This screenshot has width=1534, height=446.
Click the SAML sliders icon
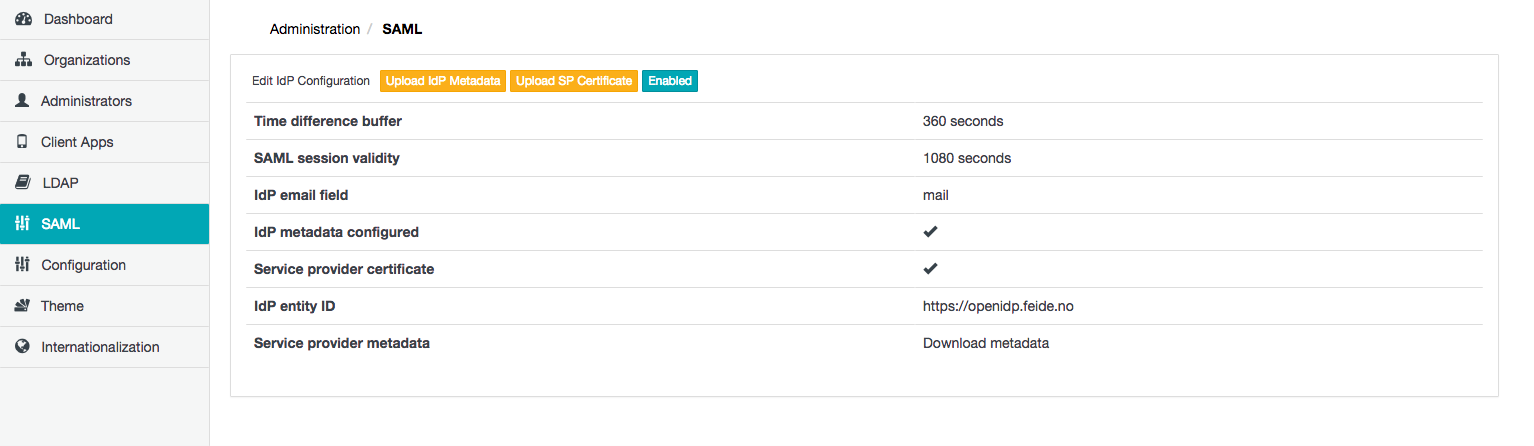tap(22, 224)
